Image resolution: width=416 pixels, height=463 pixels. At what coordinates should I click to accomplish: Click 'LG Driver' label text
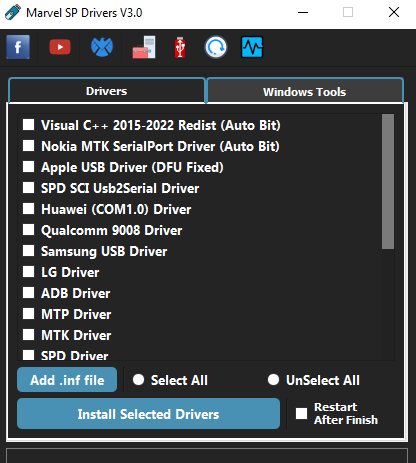70,272
